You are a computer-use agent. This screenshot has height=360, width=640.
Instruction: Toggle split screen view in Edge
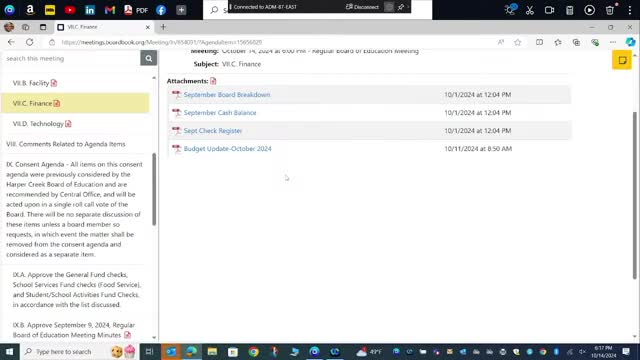pyautogui.click(x=539, y=42)
